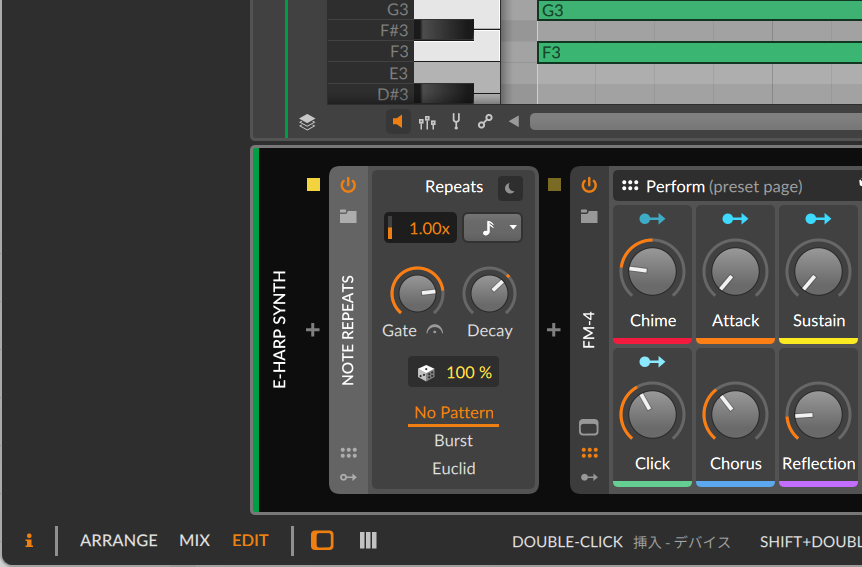Select the No Pattern option
862x567 pixels.
tap(454, 412)
